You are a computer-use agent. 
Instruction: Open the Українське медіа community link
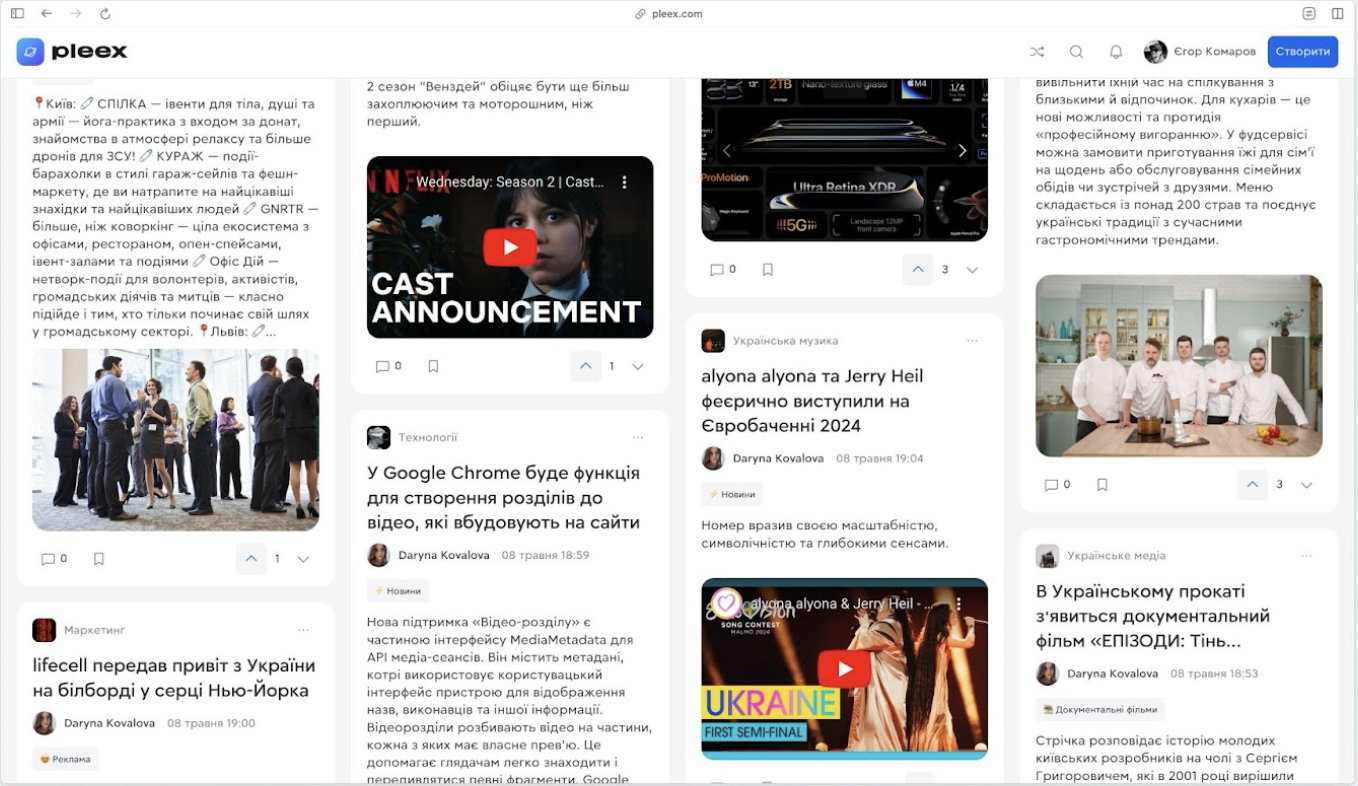pyautogui.click(x=1116, y=556)
